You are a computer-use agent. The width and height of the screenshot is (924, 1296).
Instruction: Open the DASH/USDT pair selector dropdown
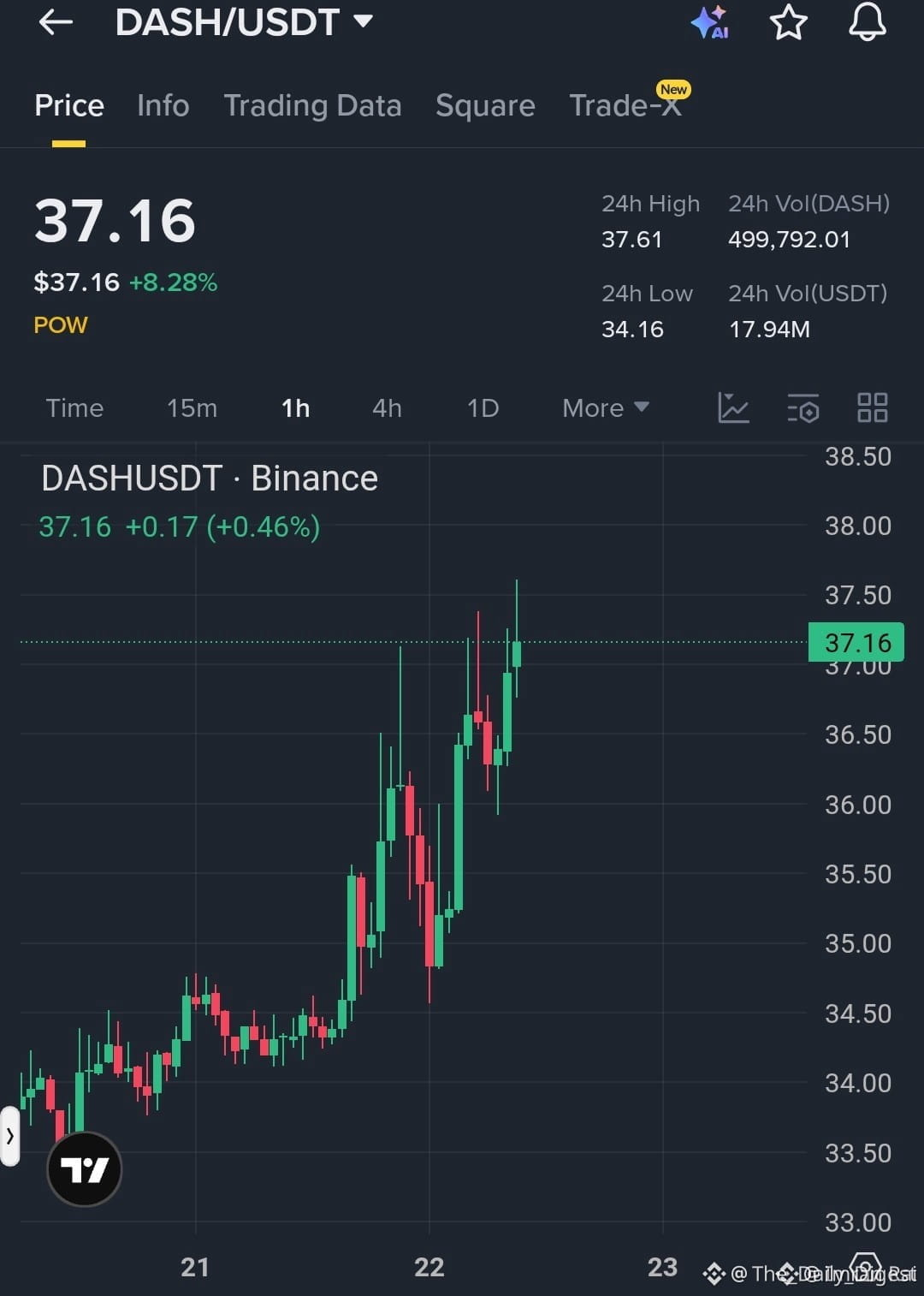tap(245, 22)
